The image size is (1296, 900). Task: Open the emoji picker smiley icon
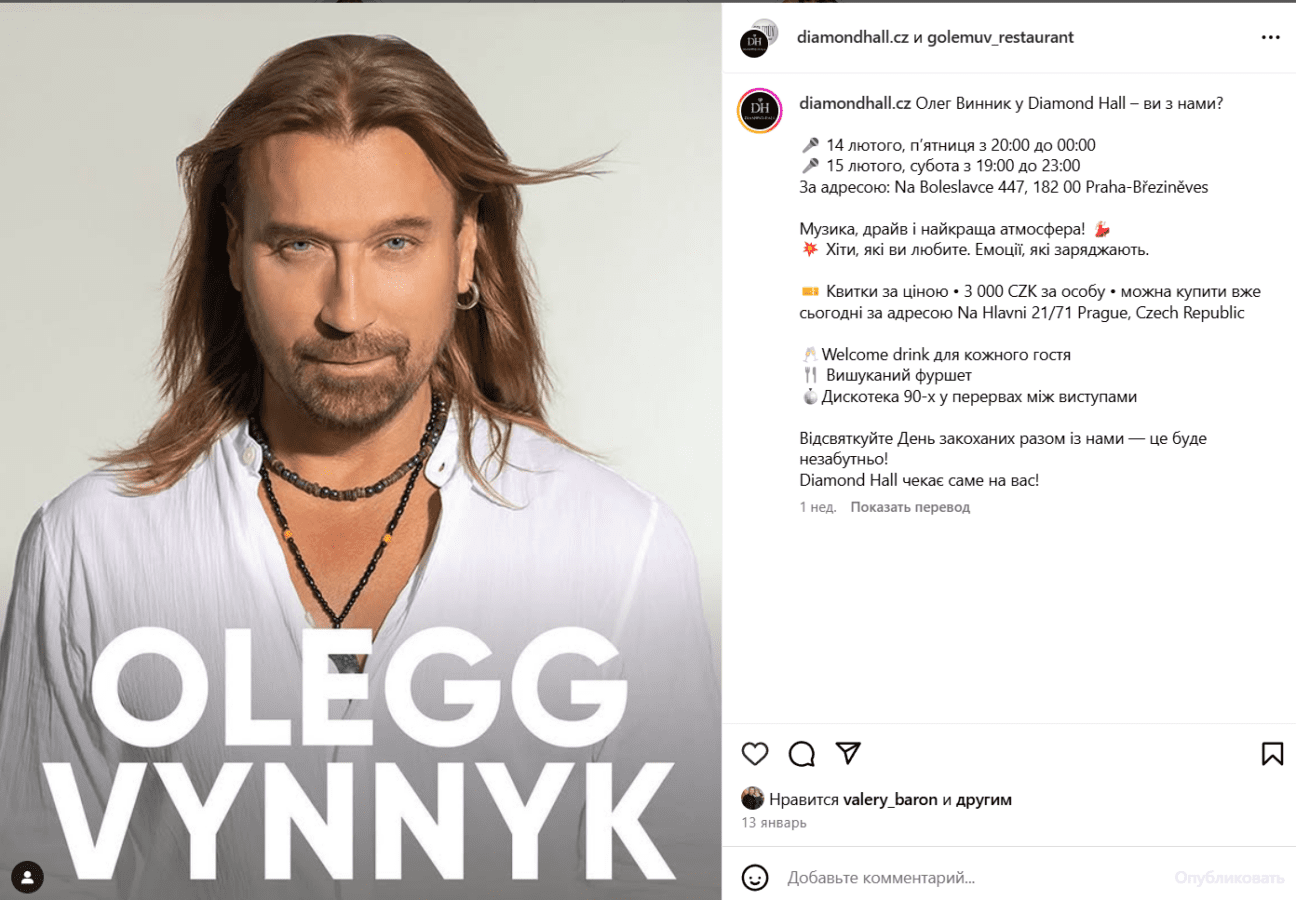(755, 878)
